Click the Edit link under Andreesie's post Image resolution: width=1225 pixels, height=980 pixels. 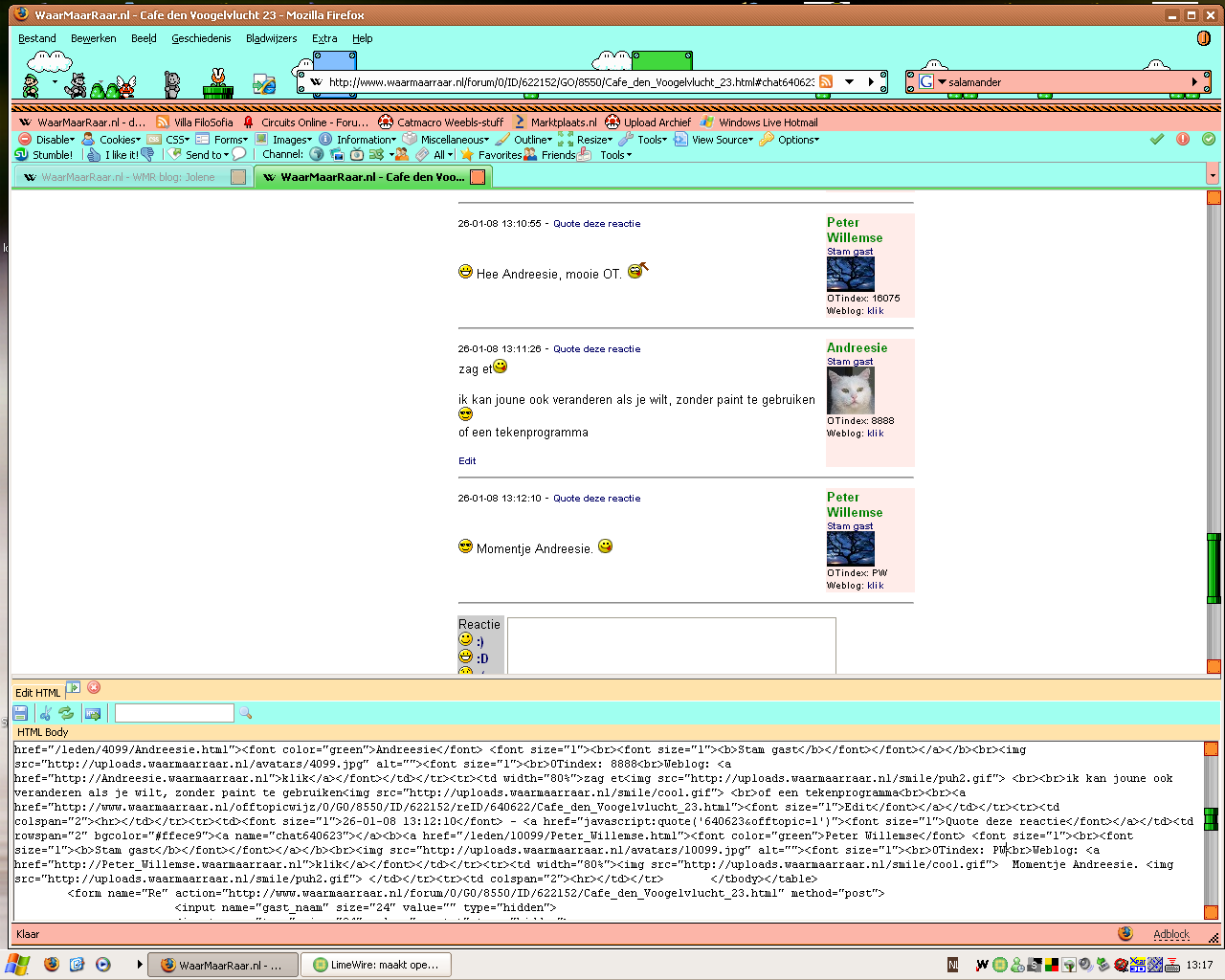pos(467,461)
